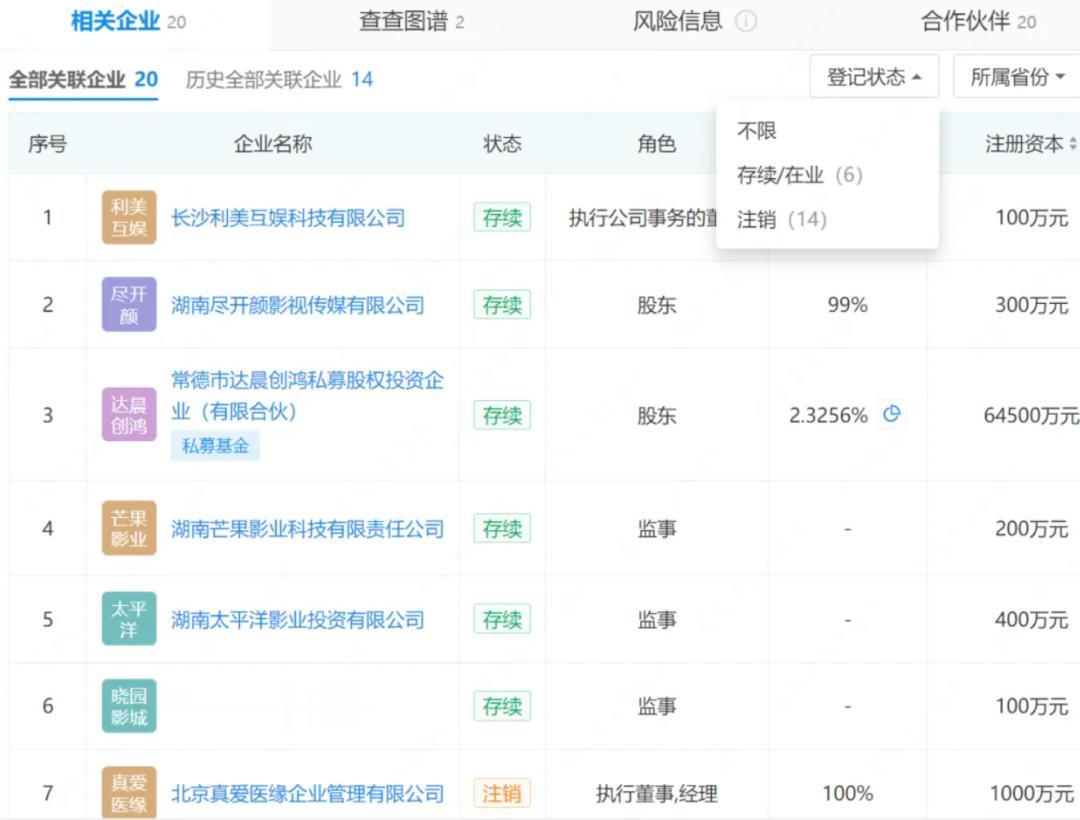
Task: Open 湖南芒果影业科技有限责任公司 link
Action: (307, 529)
